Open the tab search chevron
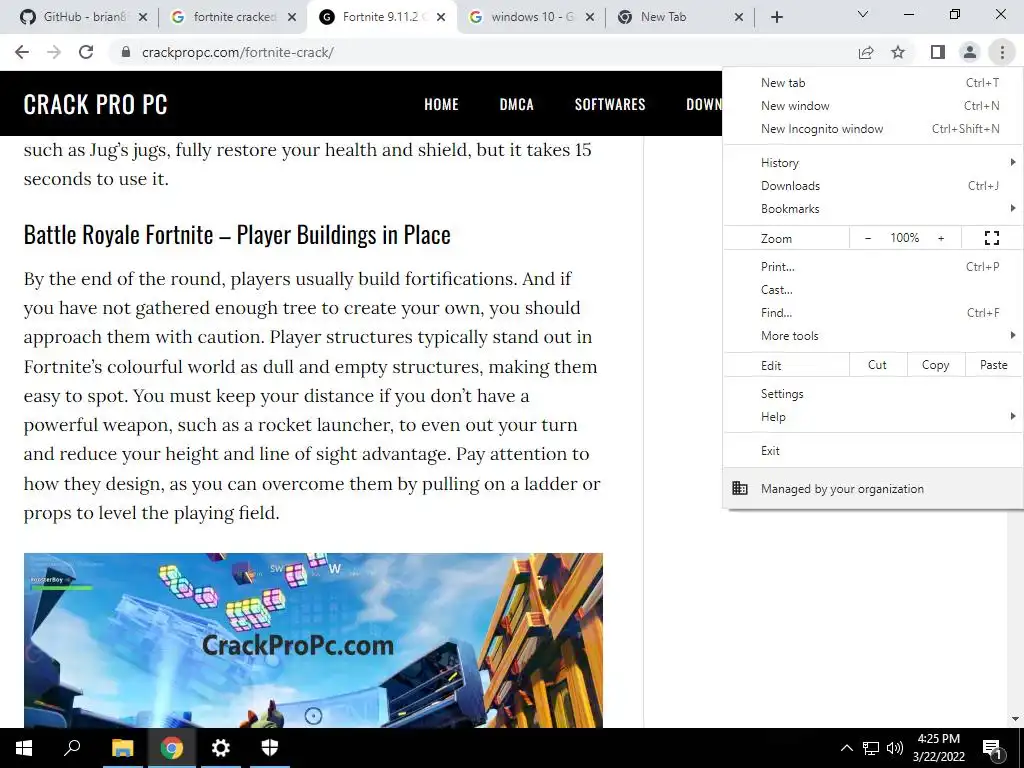 (x=863, y=14)
